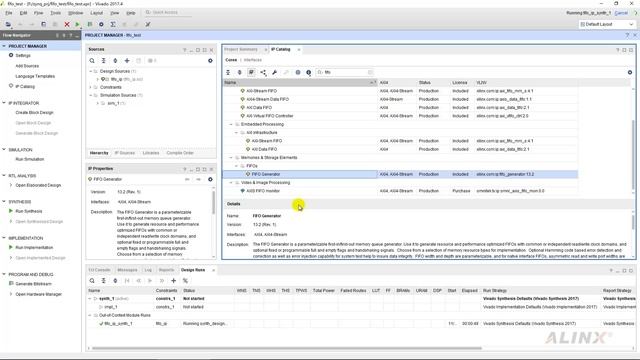The height and width of the screenshot is (360, 640).
Task: Open the Default Layout dropdown
Action: click(607, 24)
